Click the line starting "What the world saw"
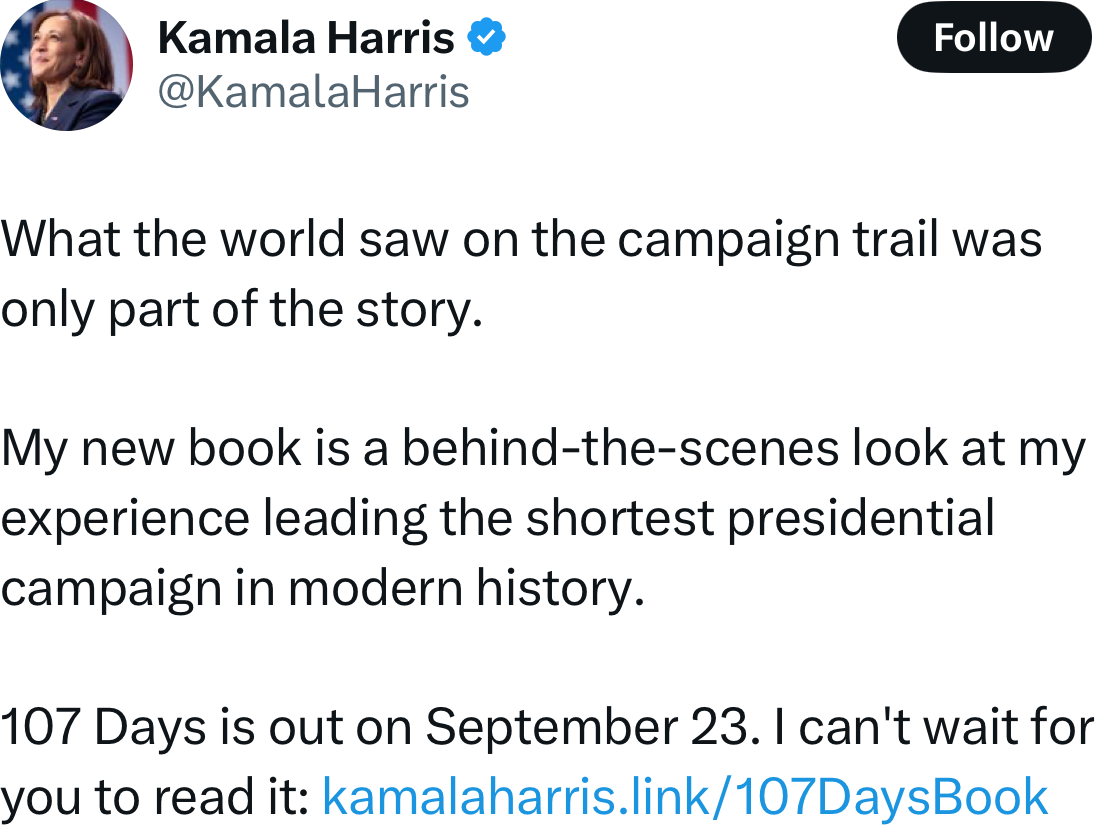1116x838 pixels. pos(521,240)
